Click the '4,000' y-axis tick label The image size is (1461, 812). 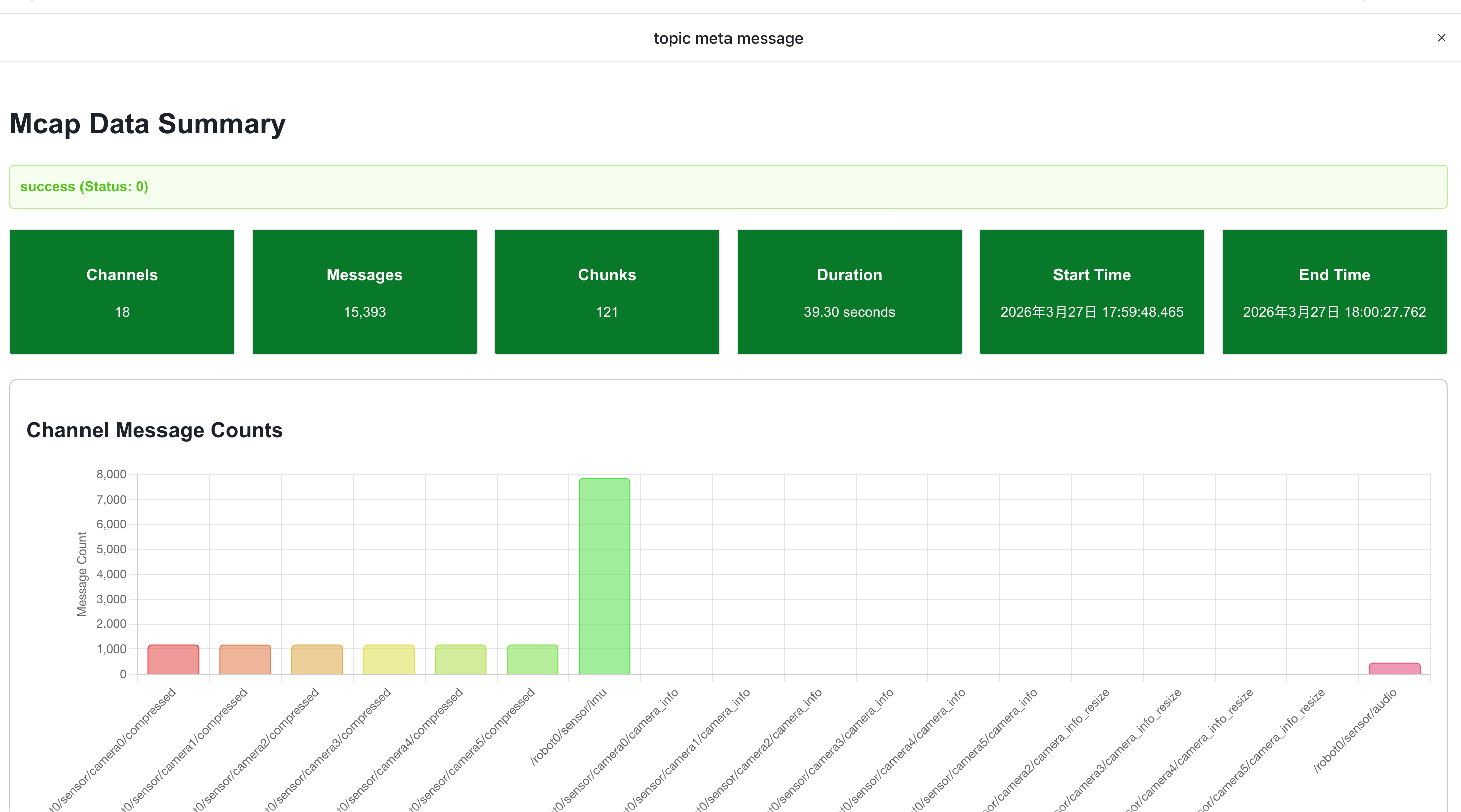(111, 574)
